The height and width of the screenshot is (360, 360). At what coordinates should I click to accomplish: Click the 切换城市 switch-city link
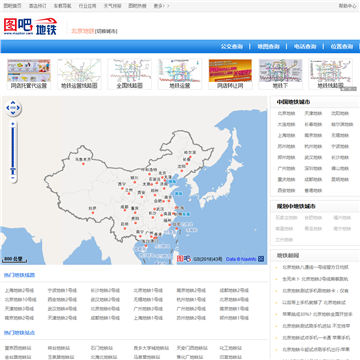pos(106,31)
